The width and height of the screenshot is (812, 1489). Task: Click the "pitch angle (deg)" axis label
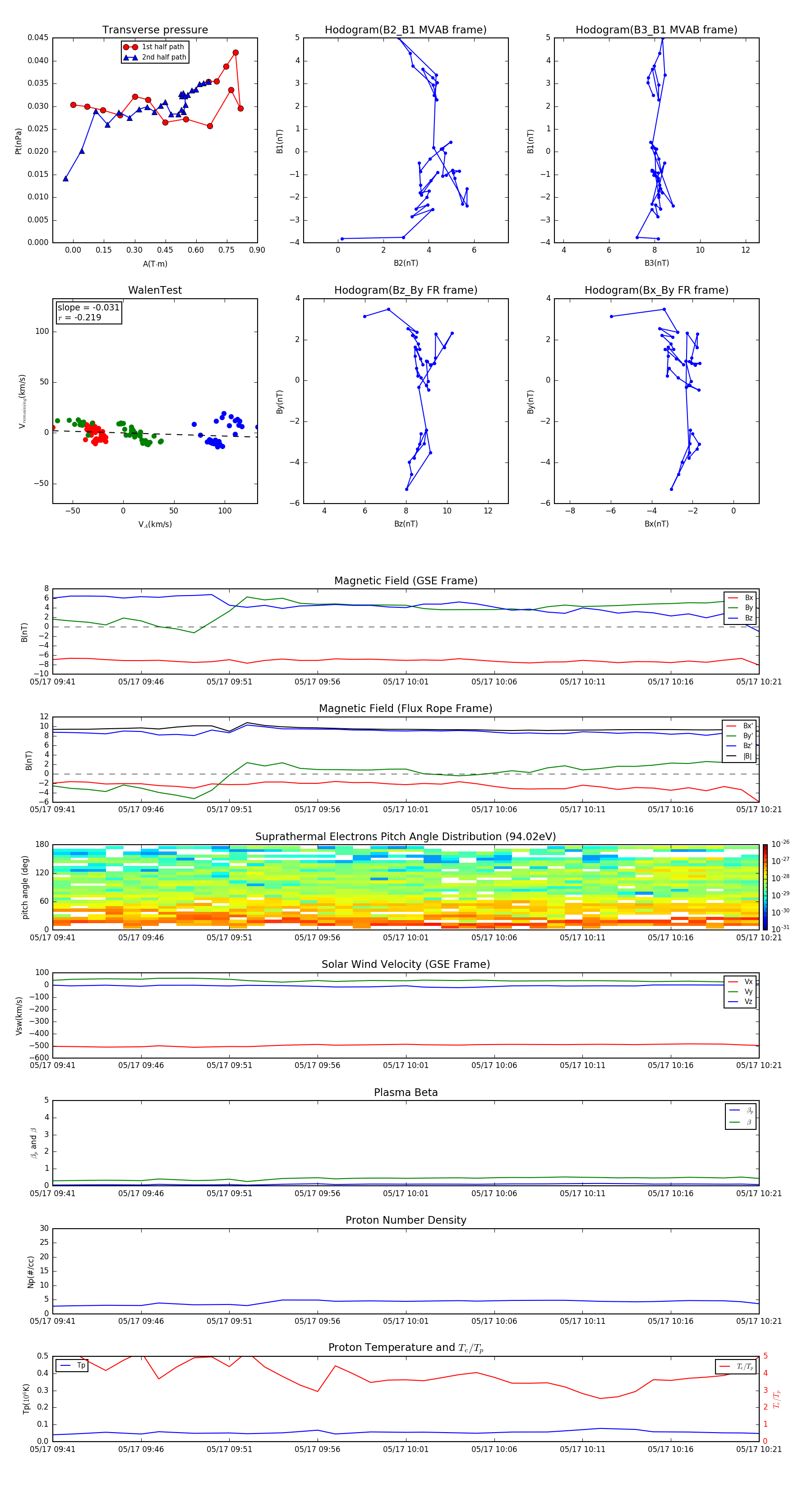(25, 887)
